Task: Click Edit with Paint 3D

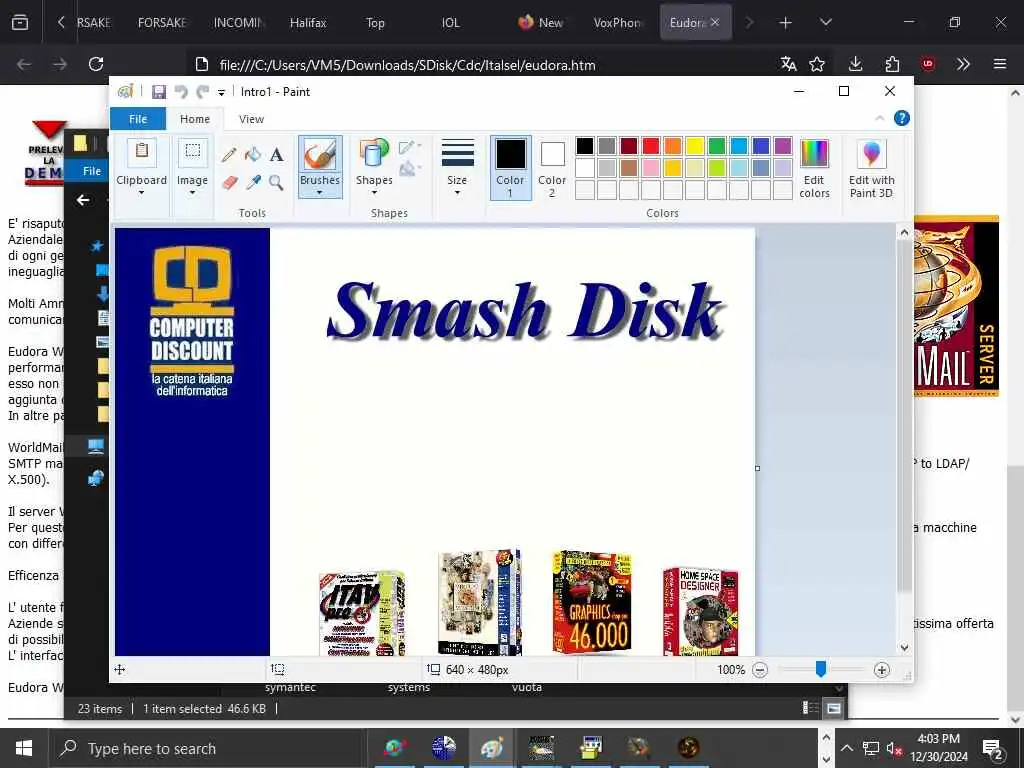Action: pos(871,168)
